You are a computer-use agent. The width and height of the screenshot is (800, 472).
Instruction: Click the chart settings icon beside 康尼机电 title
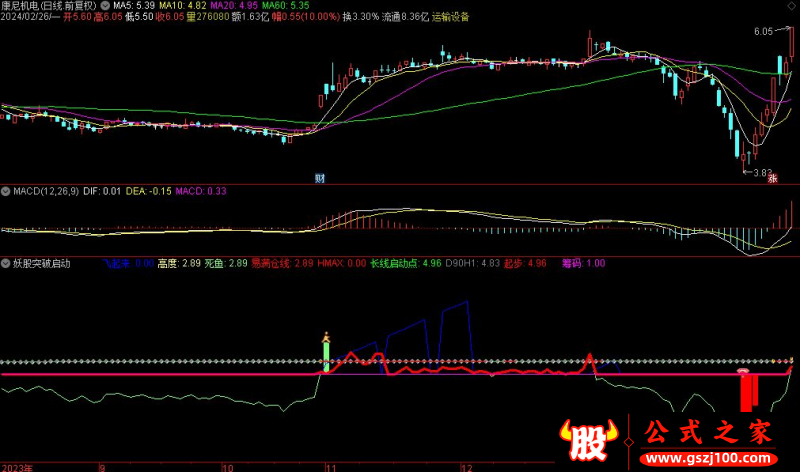click(105, 5)
